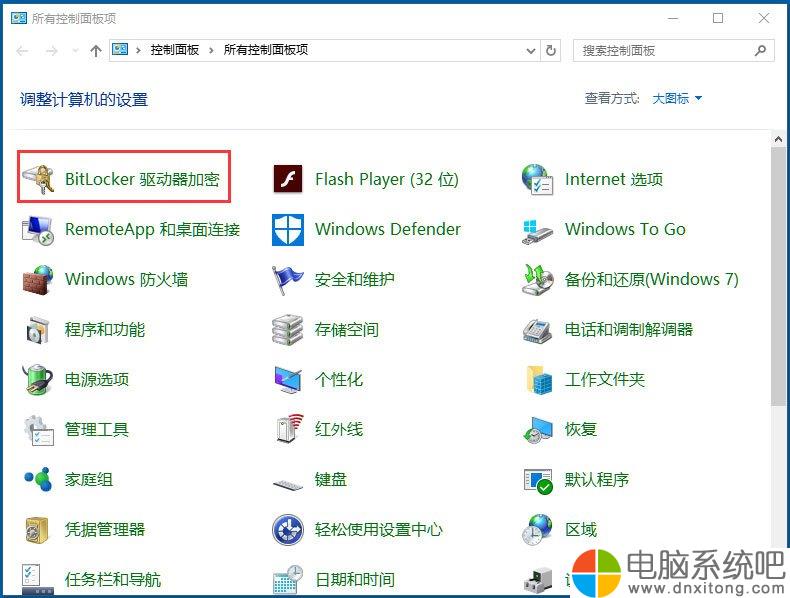Image resolution: width=790 pixels, height=598 pixels.
Task: Go to 控制面板 breadcrumb
Action: coord(175,50)
